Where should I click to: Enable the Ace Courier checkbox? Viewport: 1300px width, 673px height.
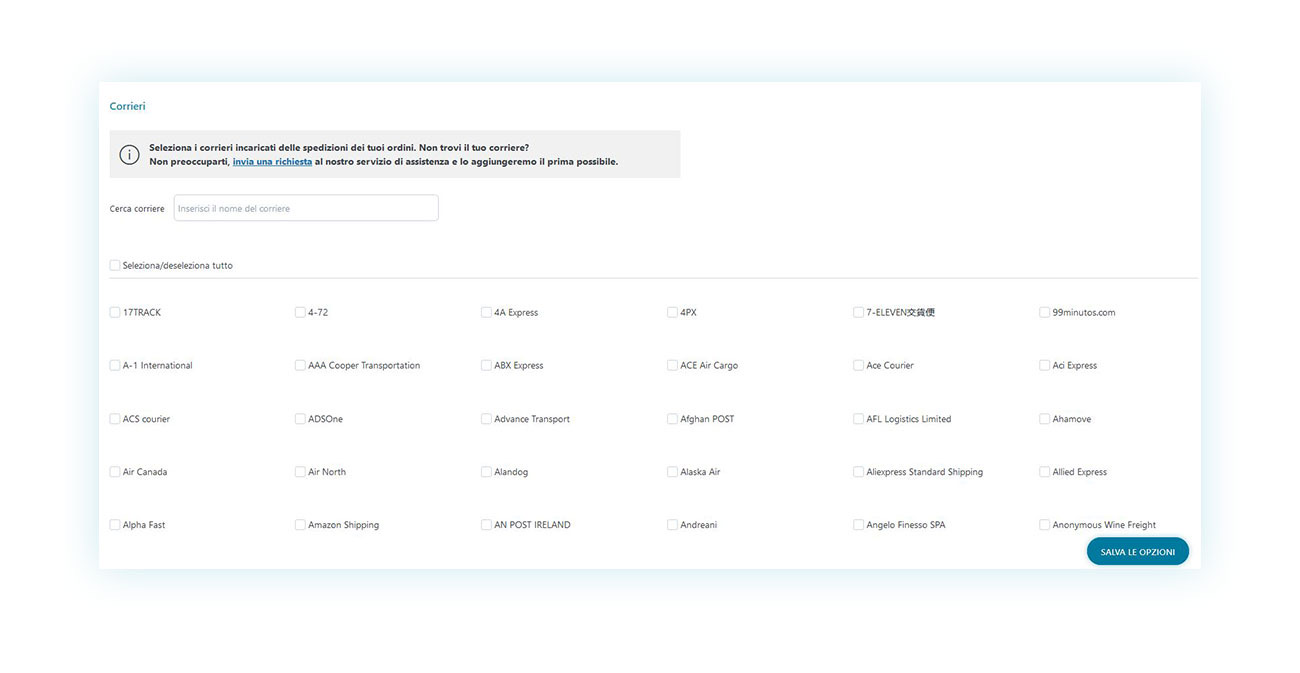click(858, 365)
